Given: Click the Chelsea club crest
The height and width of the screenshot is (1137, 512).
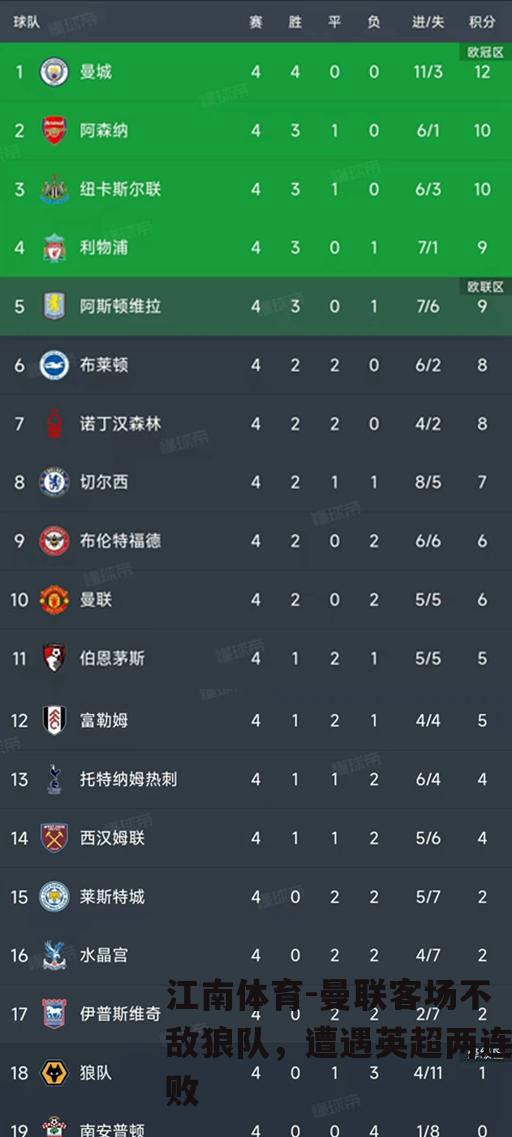Looking at the screenshot, I should click(x=54, y=482).
